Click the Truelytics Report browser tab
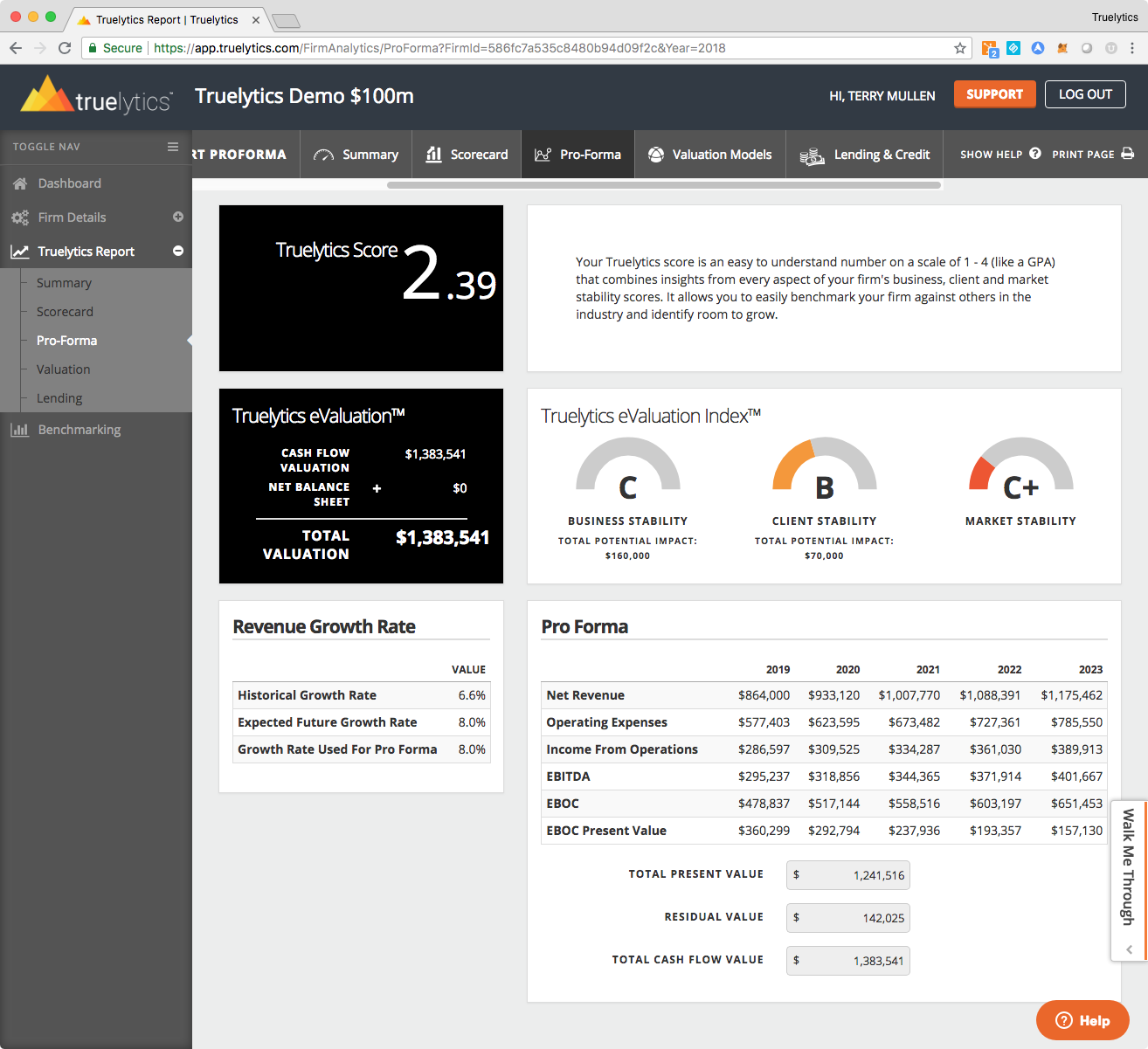The height and width of the screenshot is (1049, 1148). point(166,19)
